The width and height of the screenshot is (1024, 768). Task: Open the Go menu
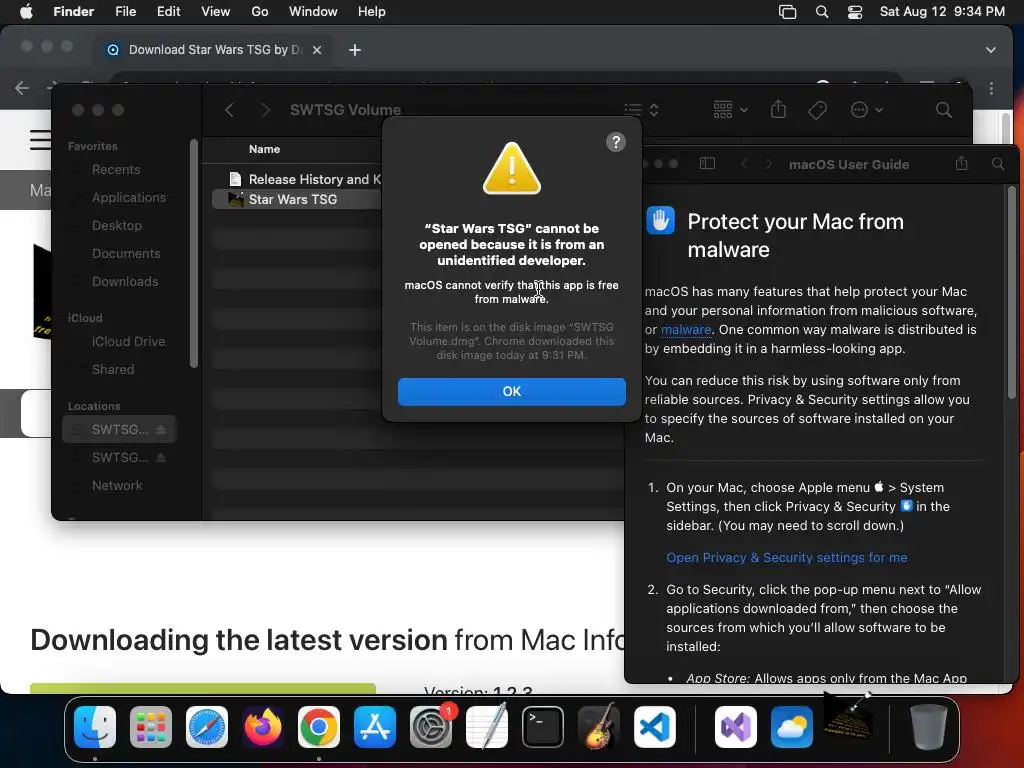click(260, 11)
